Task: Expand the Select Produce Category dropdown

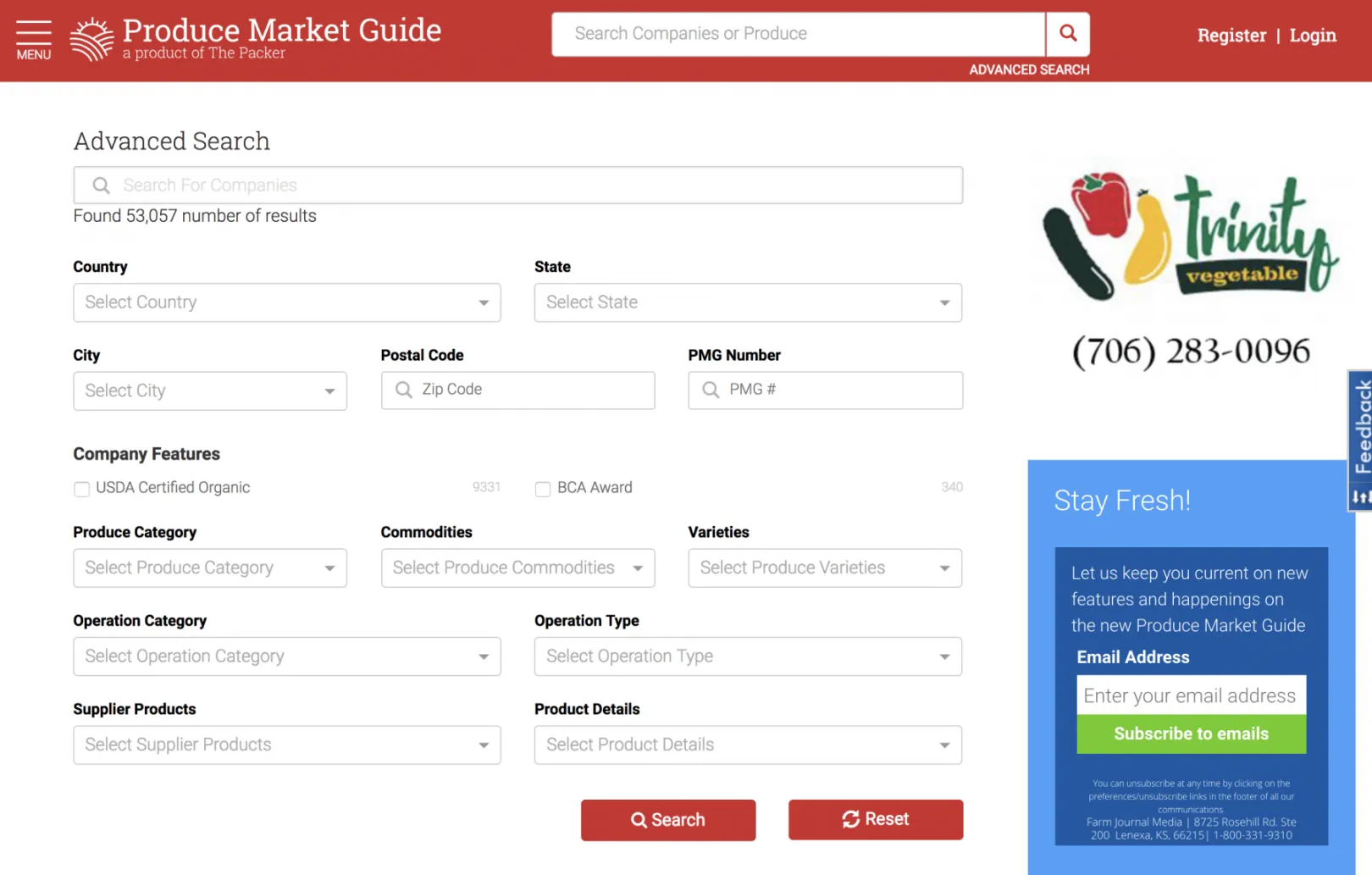Action: (210, 568)
